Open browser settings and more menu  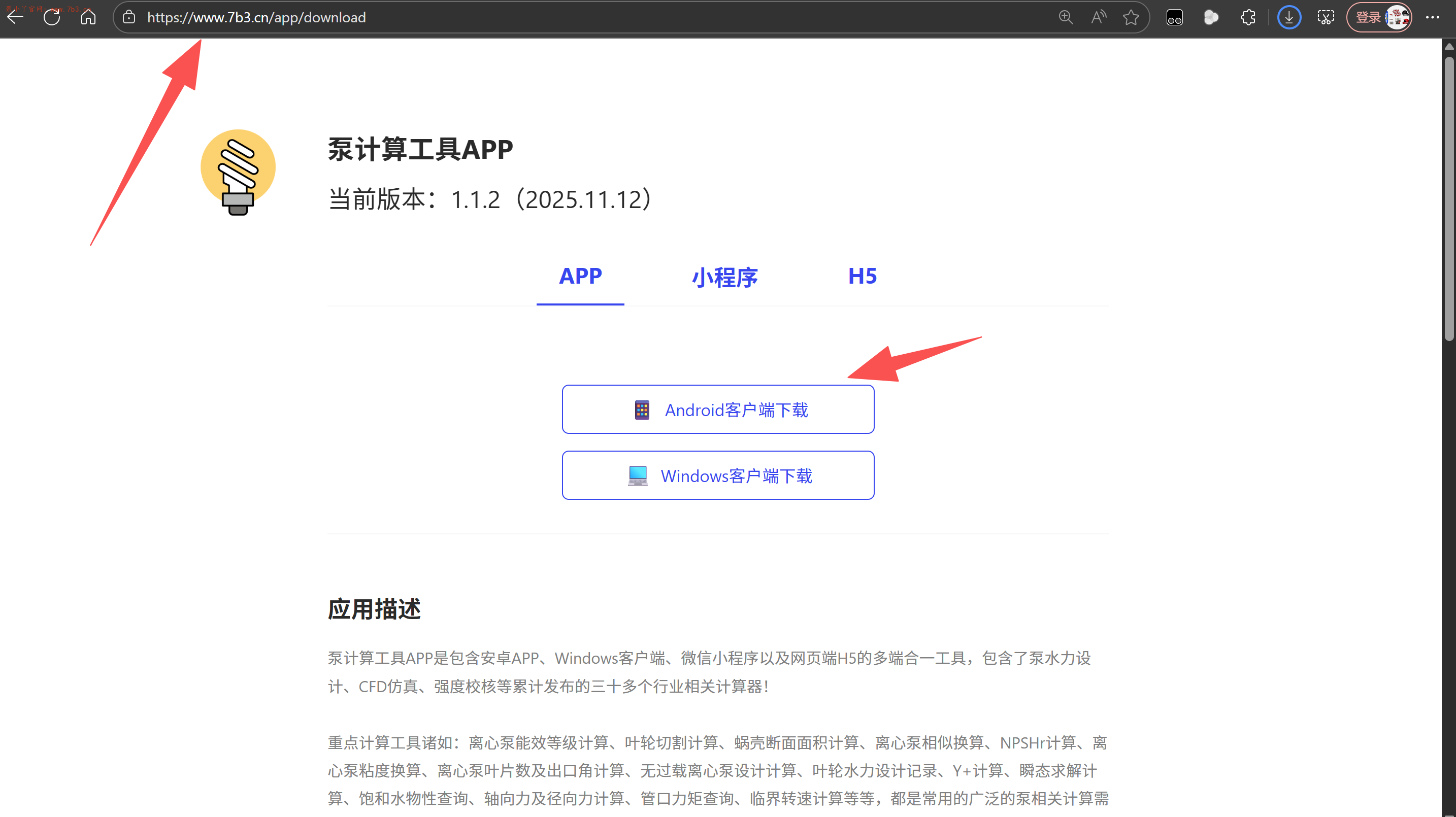1432,17
